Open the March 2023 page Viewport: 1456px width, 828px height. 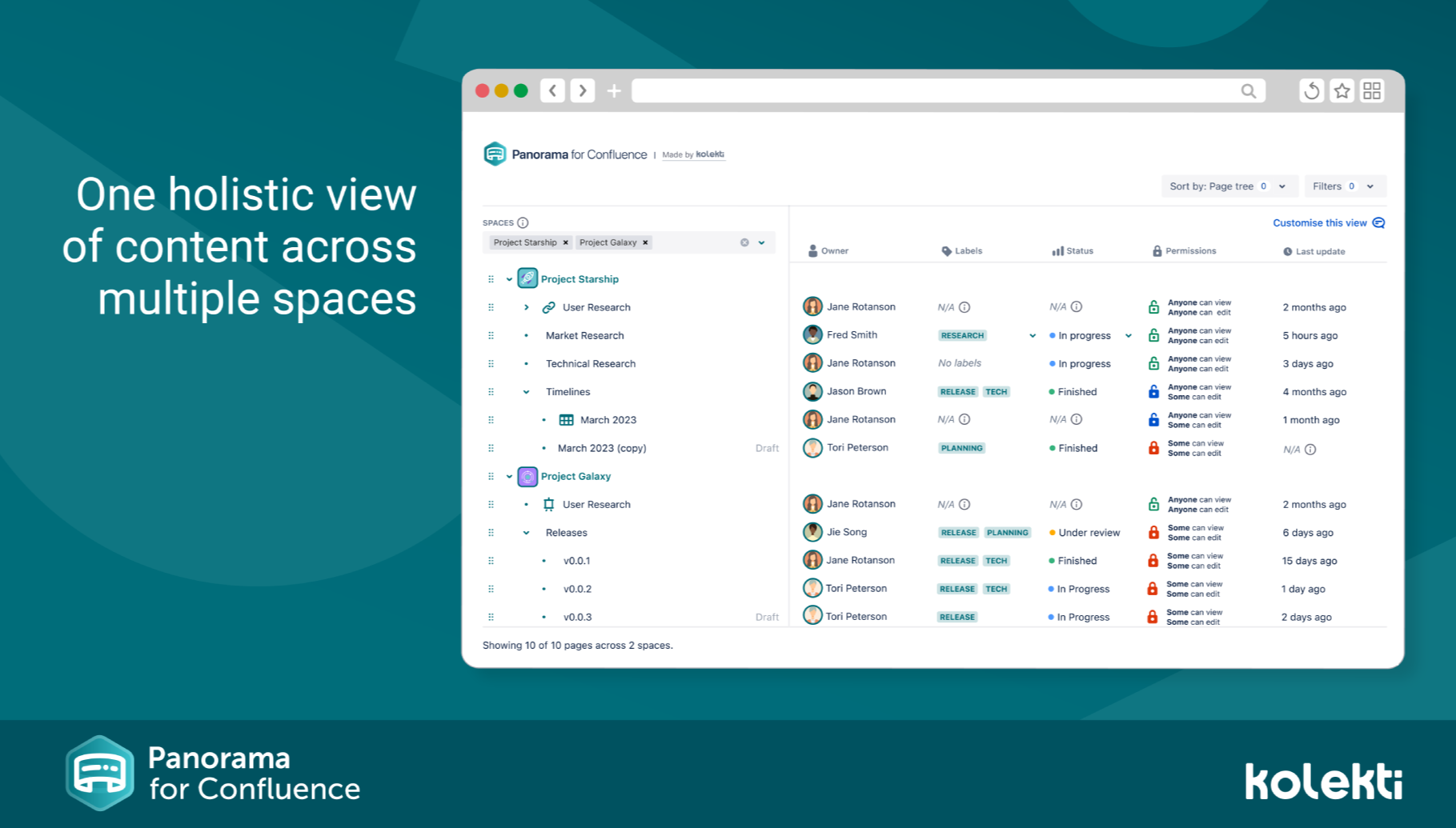[x=608, y=420]
